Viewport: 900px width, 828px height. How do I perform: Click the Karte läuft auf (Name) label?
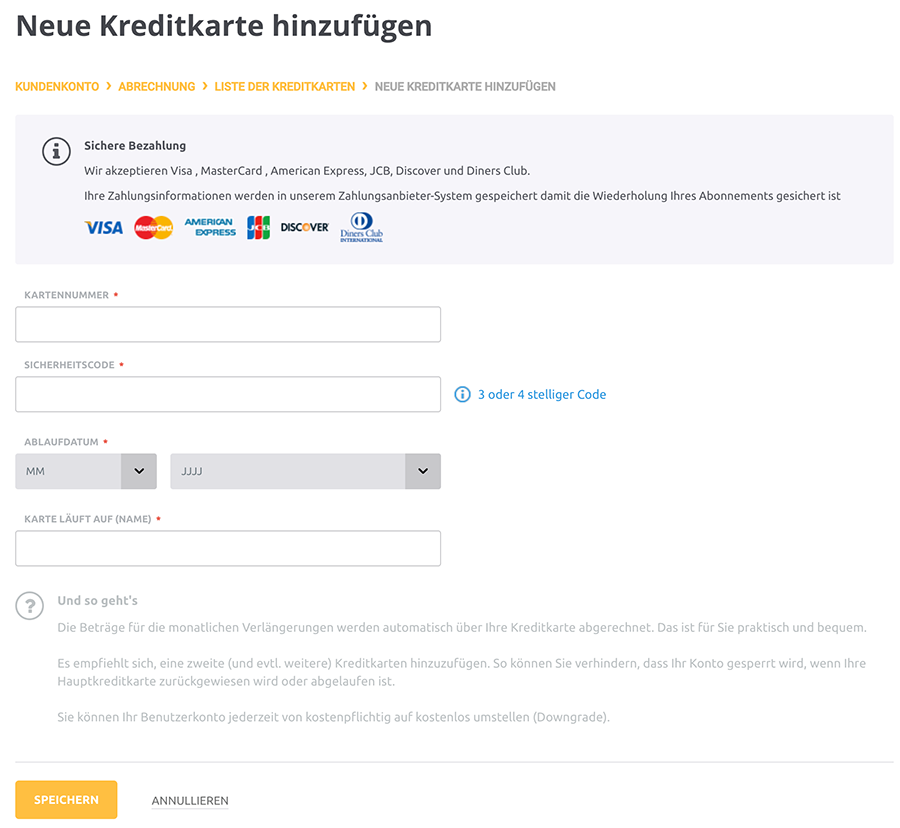pos(88,519)
